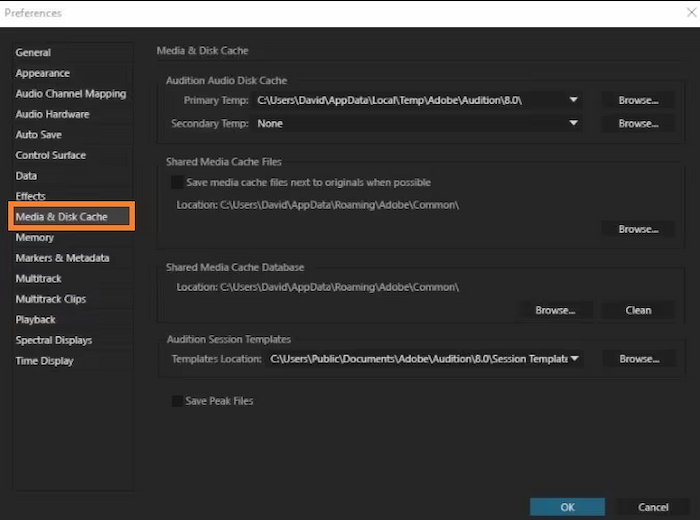Expand the Templates Location dropdown arrow
Image resolution: width=700 pixels, height=520 pixels.
[575, 358]
